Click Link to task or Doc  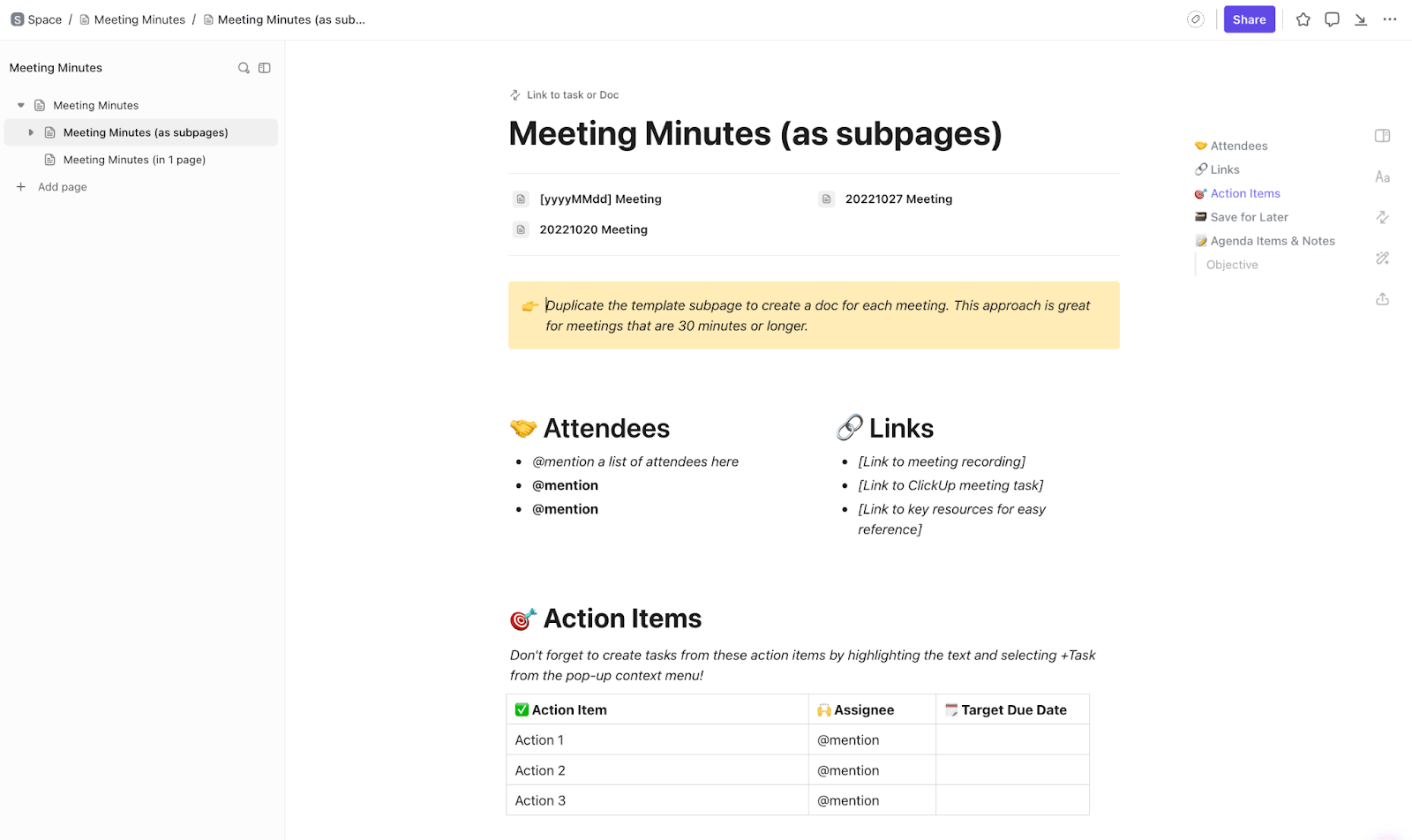pyautogui.click(x=573, y=95)
